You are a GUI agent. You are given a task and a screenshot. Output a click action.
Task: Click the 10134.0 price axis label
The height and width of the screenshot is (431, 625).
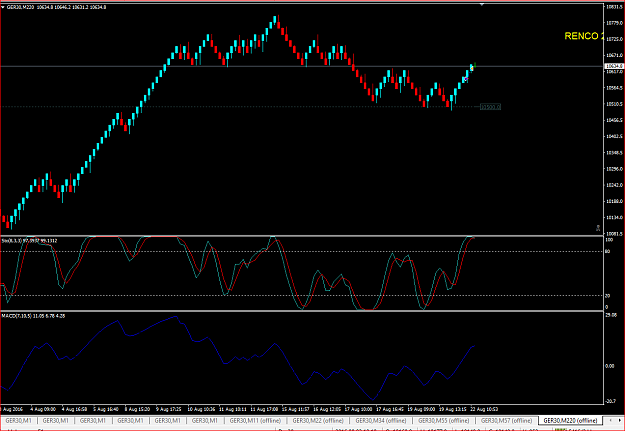click(614, 218)
